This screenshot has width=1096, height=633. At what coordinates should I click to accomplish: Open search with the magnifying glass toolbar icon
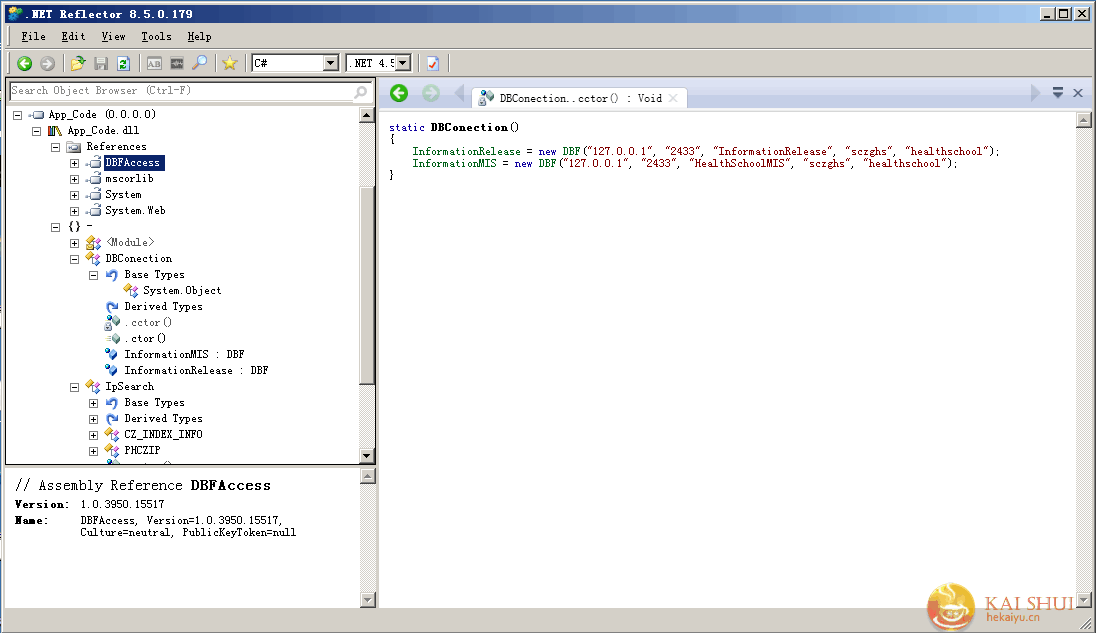point(200,64)
